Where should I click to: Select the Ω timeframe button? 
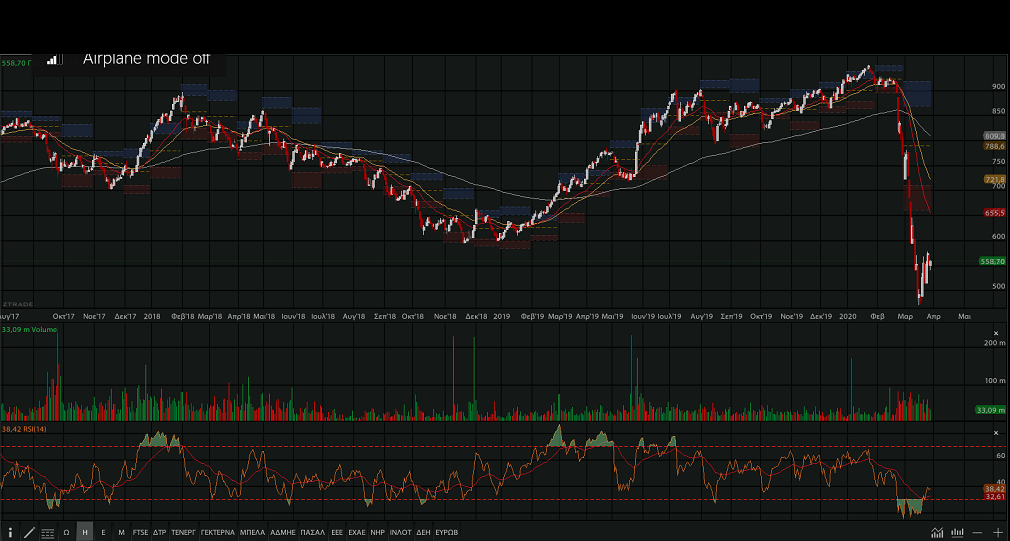[x=66, y=532]
